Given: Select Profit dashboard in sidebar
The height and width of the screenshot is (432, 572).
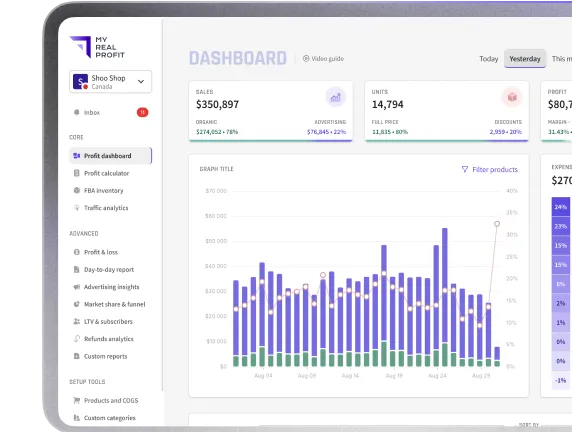Looking at the screenshot, I should click(x=110, y=156).
